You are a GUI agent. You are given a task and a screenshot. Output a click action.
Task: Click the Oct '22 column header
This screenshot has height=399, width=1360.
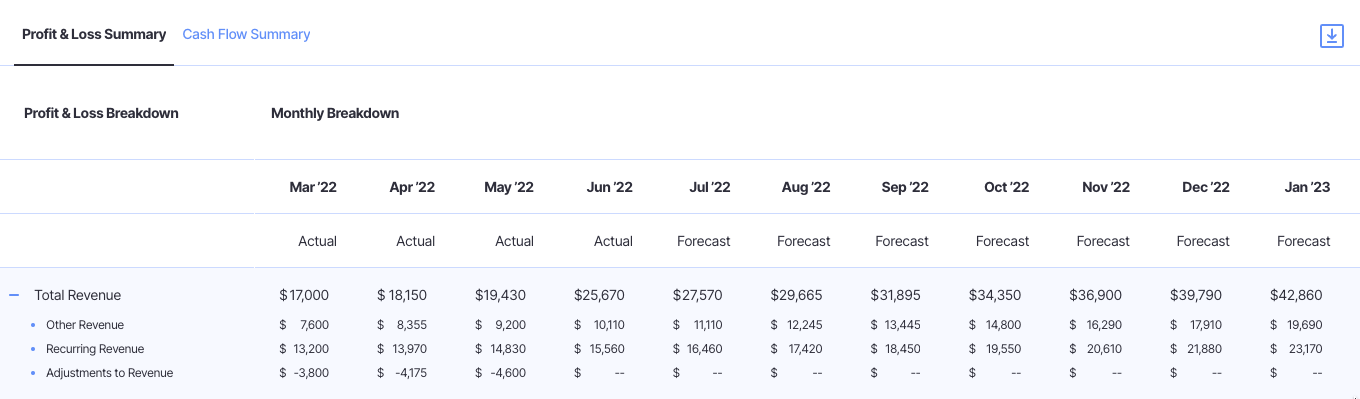point(1007,187)
